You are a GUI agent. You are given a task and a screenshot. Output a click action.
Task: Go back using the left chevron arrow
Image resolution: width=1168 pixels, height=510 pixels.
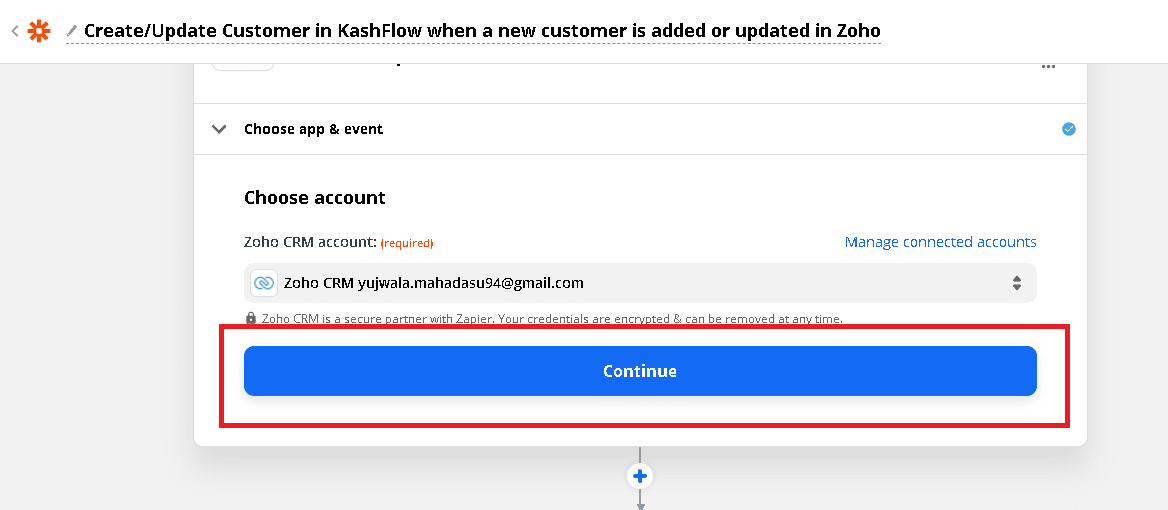click(x=15, y=31)
